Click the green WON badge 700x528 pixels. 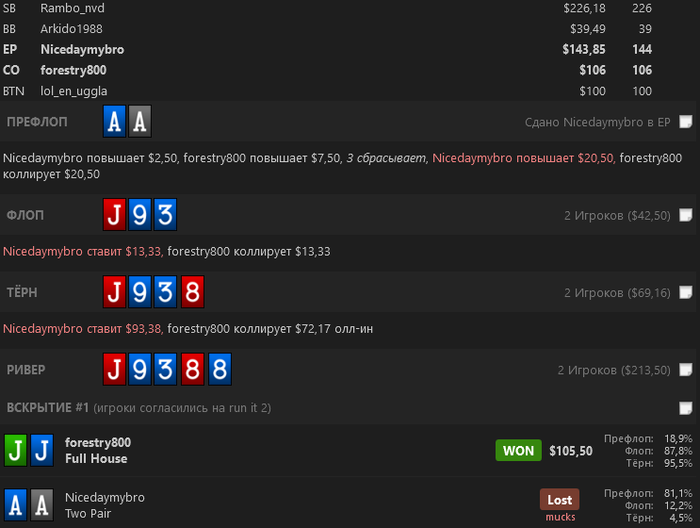(x=518, y=451)
